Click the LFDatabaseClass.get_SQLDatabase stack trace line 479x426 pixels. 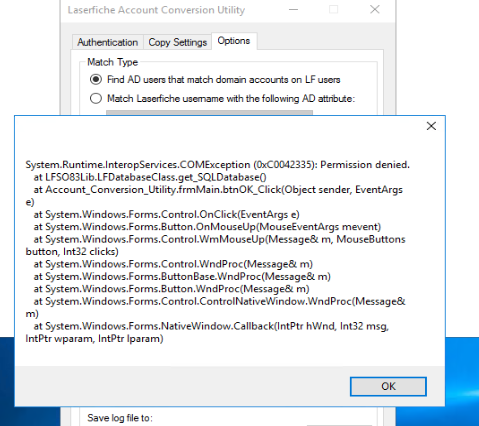click(x=150, y=177)
